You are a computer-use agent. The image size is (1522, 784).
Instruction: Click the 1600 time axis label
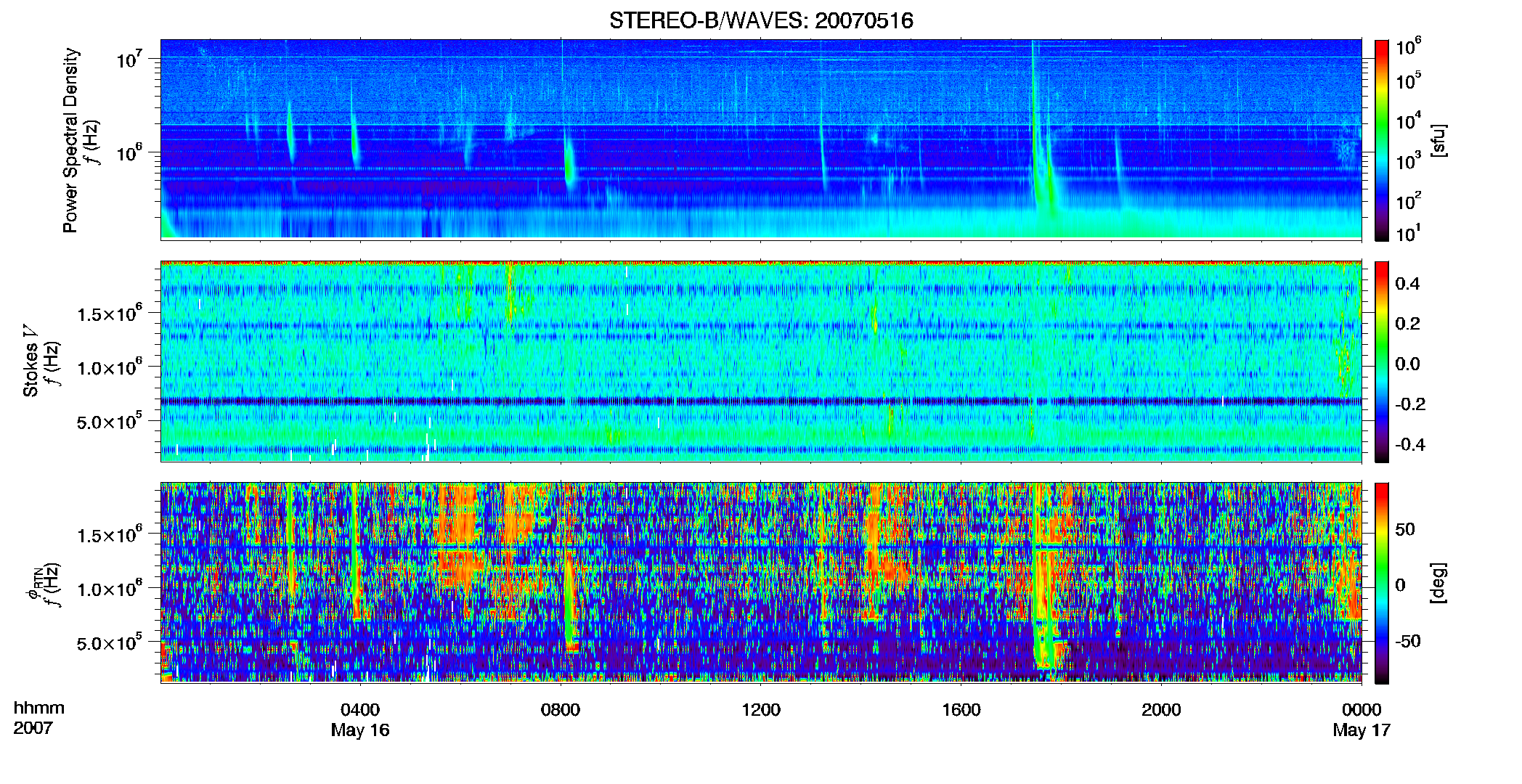click(x=961, y=709)
